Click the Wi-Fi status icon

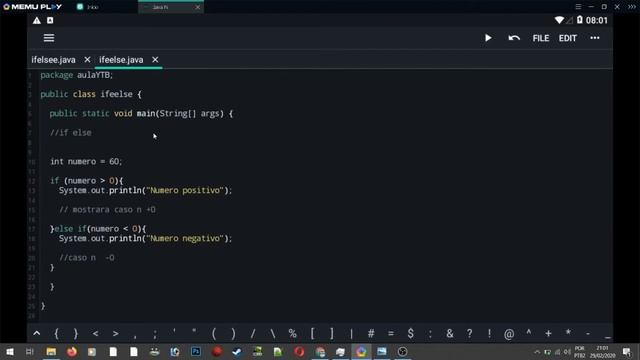pyautogui.click(x=559, y=20)
